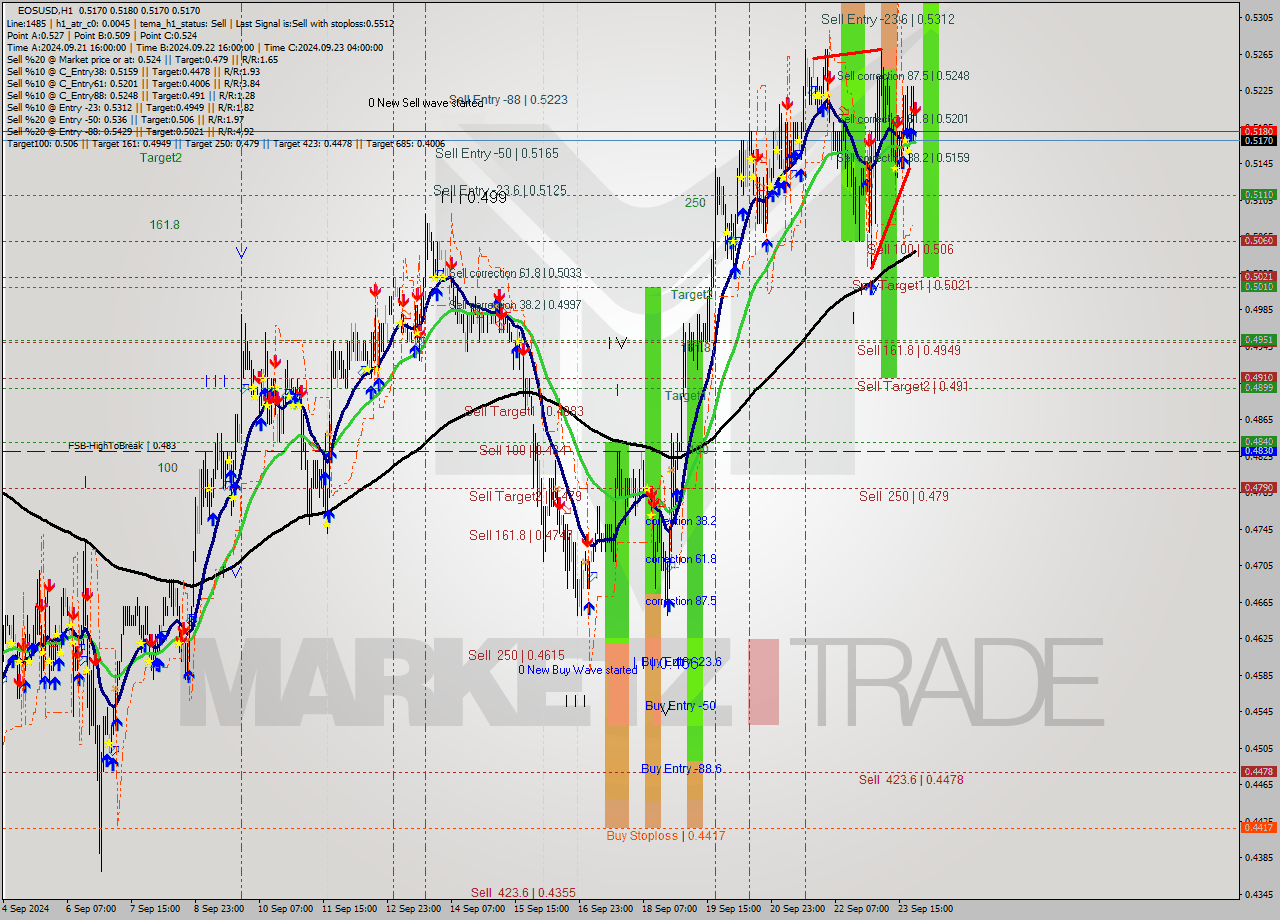The height and width of the screenshot is (920, 1280).
Task: Click the 'Sell 250 | 0.479' label
Action: pyautogui.click(x=904, y=496)
